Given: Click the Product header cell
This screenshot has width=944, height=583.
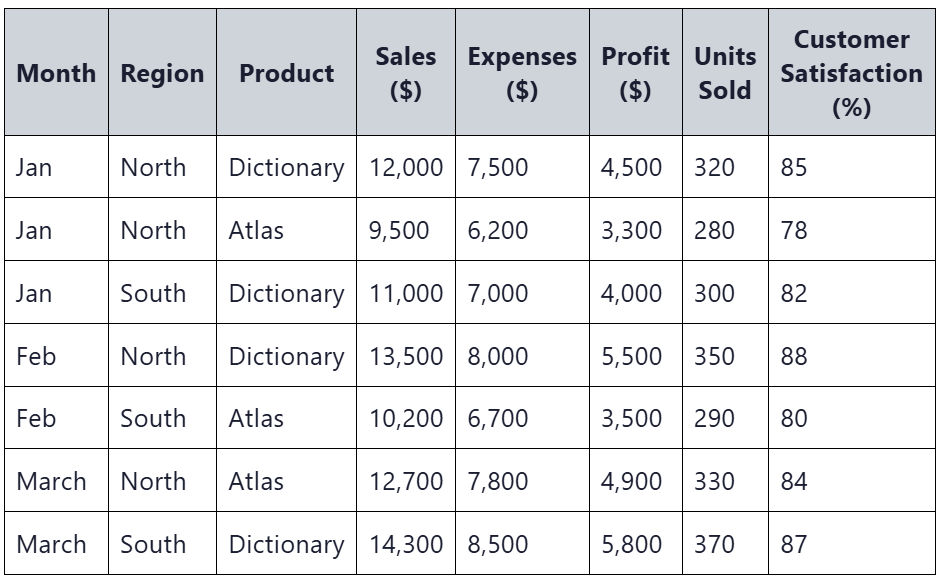Looking at the screenshot, I should coord(287,72).
